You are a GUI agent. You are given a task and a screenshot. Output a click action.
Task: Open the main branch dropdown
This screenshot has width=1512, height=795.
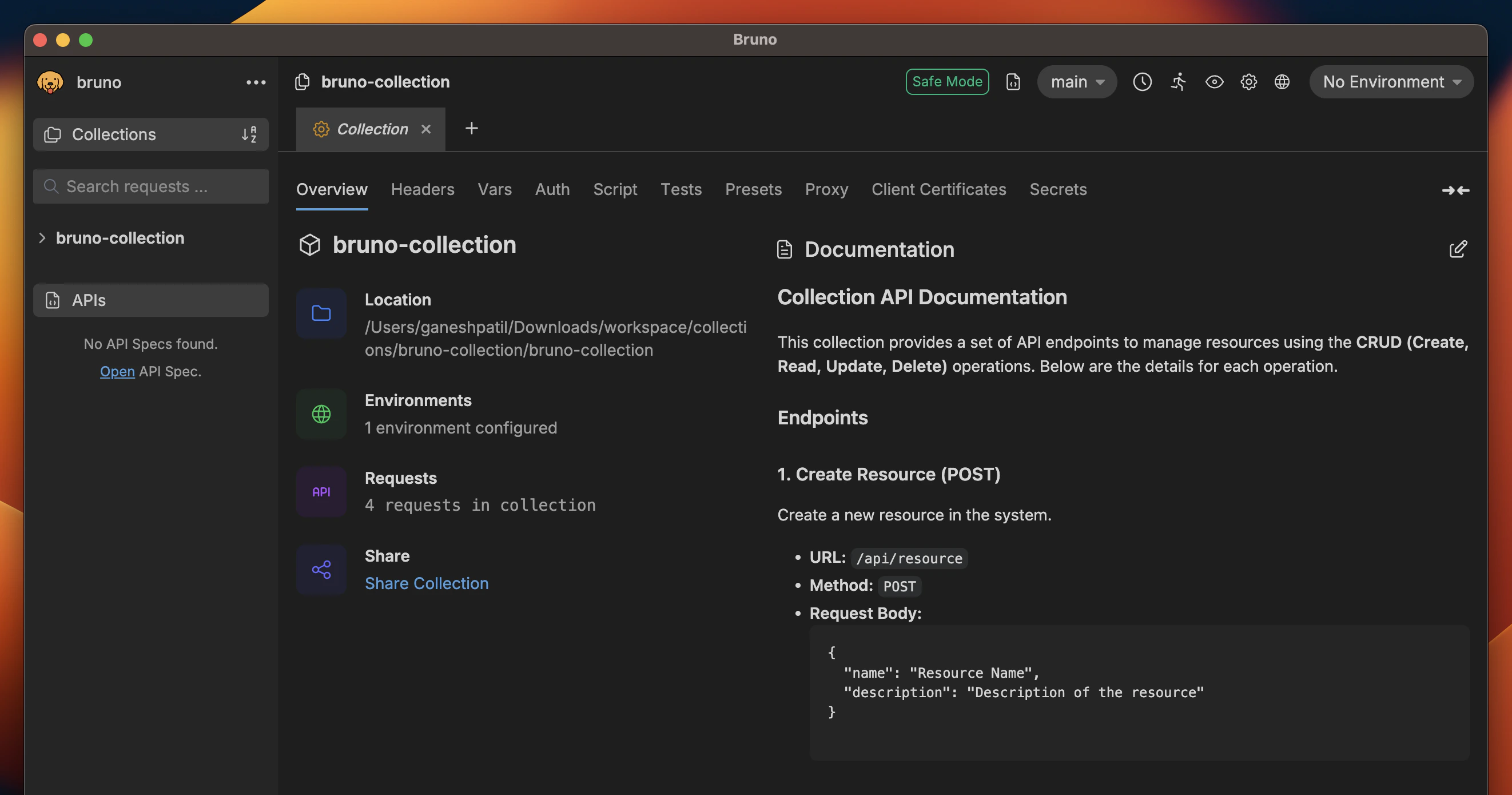click(1076, 82)
